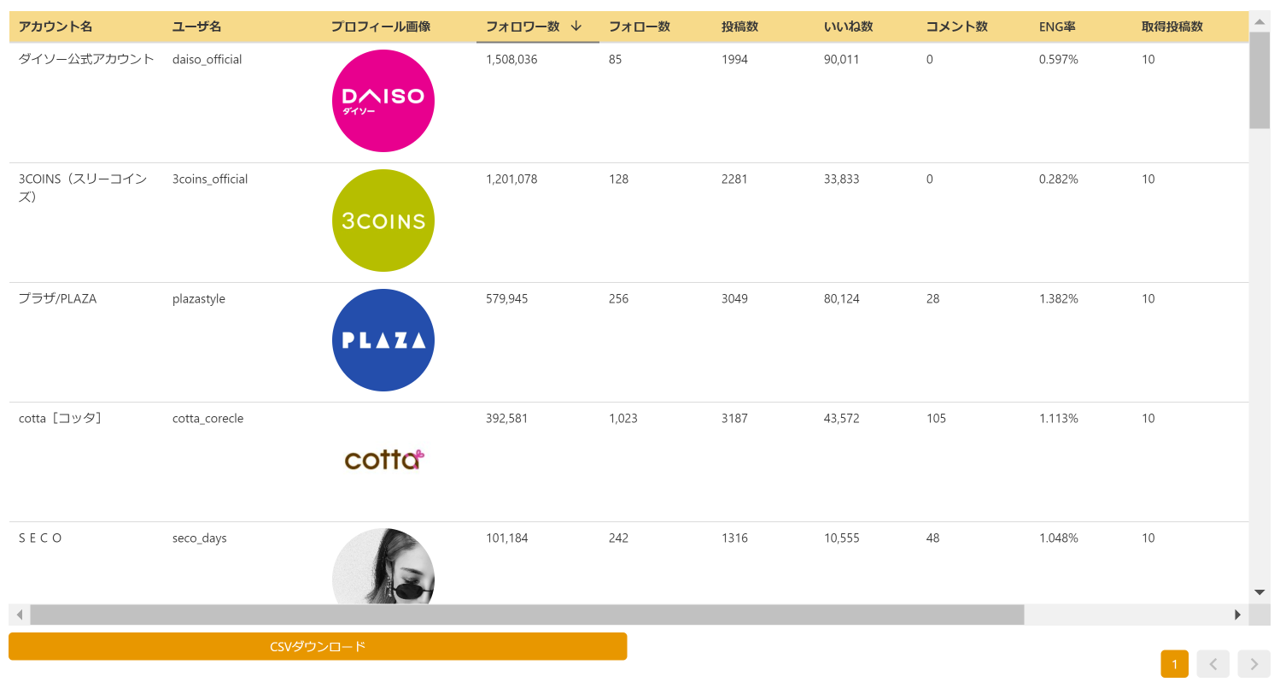Sort by フォロワー数 column header
This screenshot has height=688, width=1280.
point(522,26)
